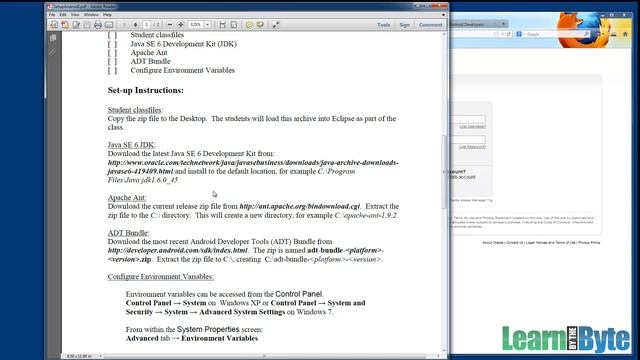Open the Tools pane
The image size is (640, 360).
(383, 25)
